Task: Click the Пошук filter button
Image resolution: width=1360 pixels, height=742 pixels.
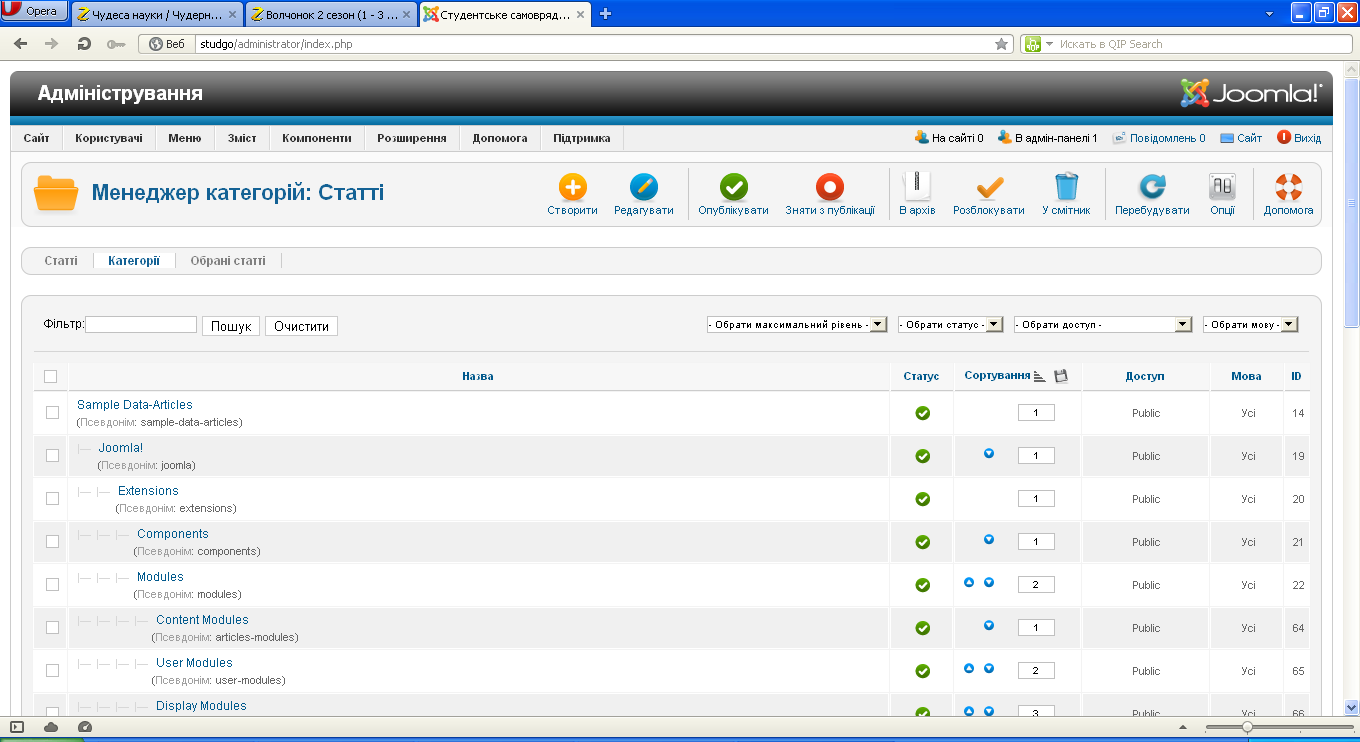Action: click(231, 326)
